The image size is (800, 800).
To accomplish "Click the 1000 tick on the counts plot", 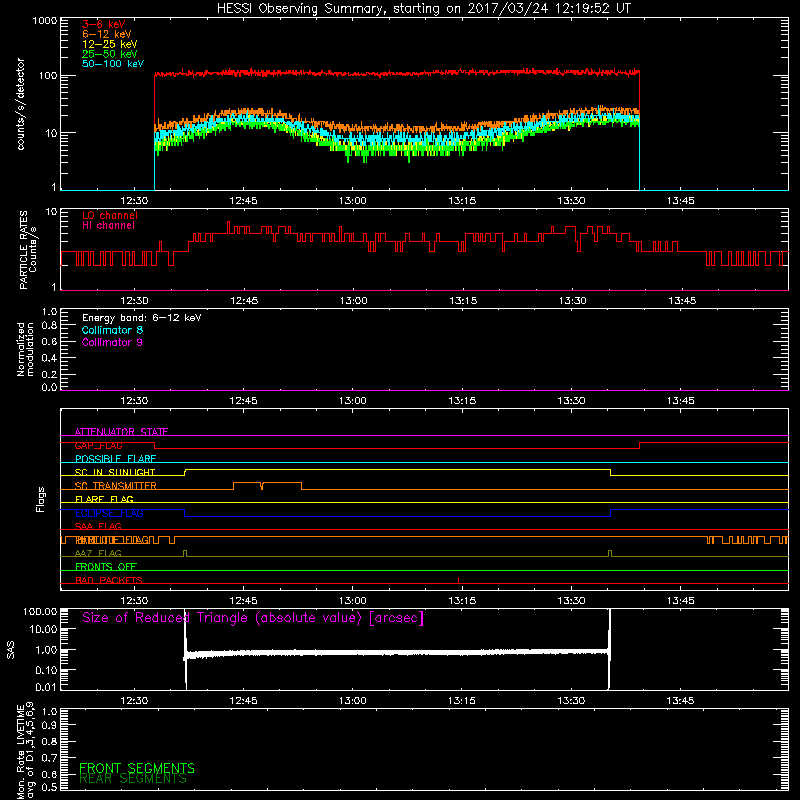I will click(45, 21).
